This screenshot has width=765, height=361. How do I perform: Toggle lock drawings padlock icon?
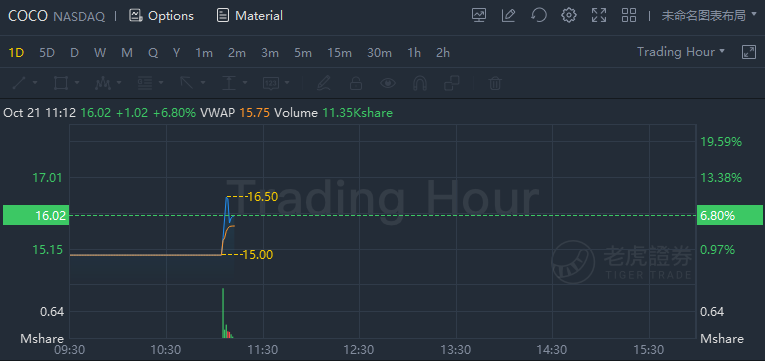pyautogui.click(x=356, y=83)
